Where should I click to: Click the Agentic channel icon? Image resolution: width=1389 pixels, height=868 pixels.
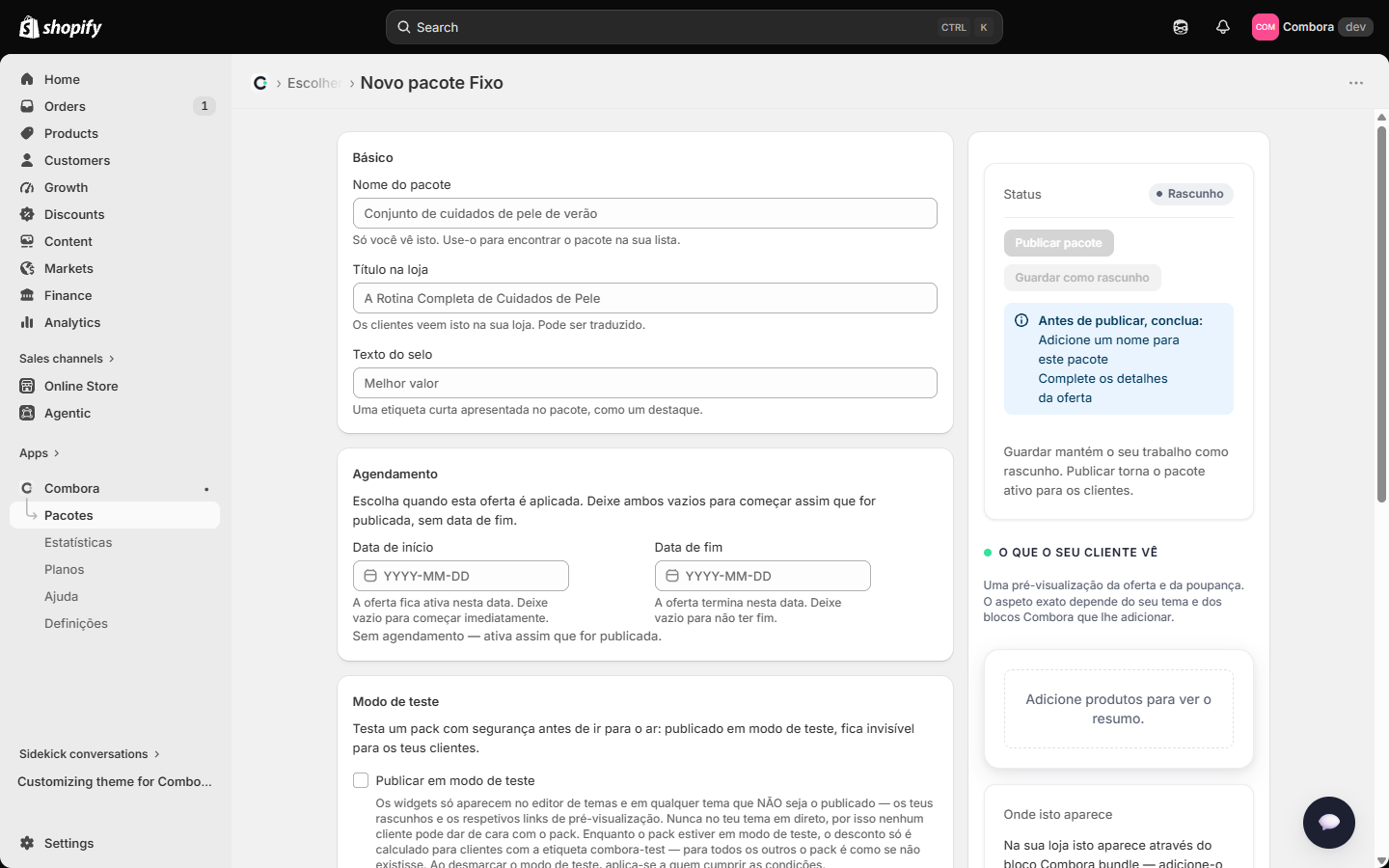click(27, 413)
